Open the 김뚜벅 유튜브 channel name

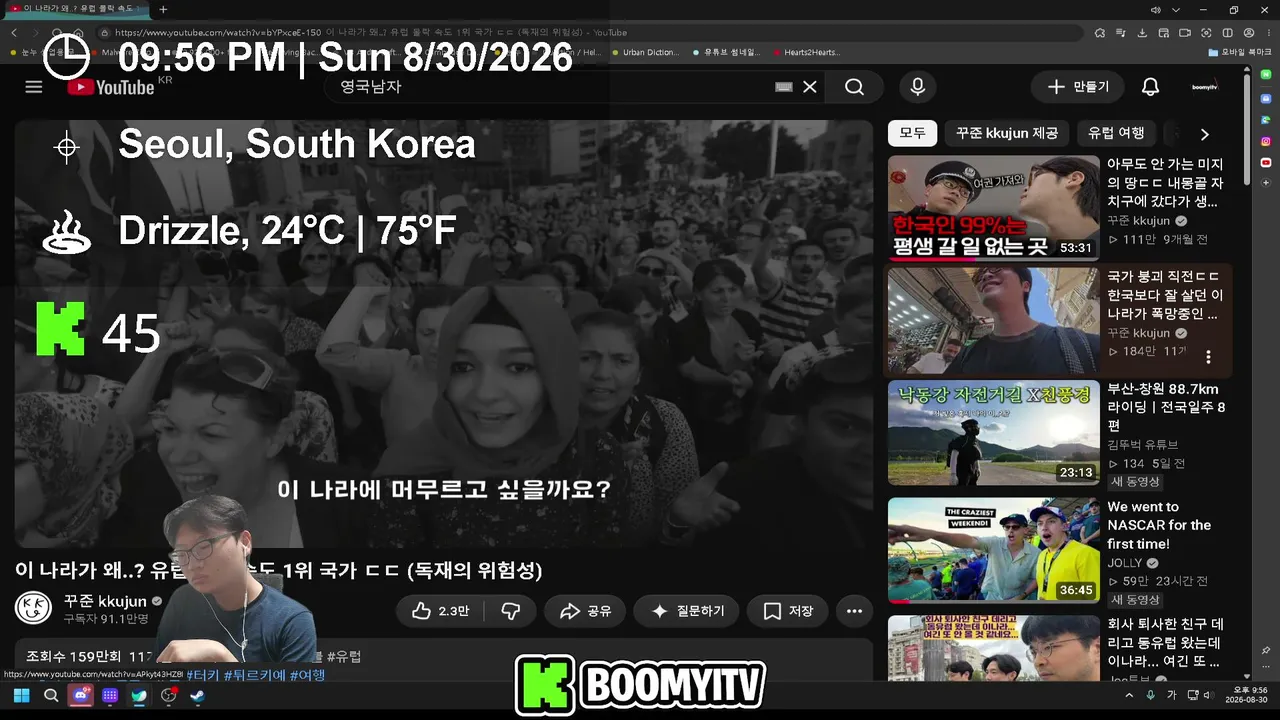coord(1143,445)
